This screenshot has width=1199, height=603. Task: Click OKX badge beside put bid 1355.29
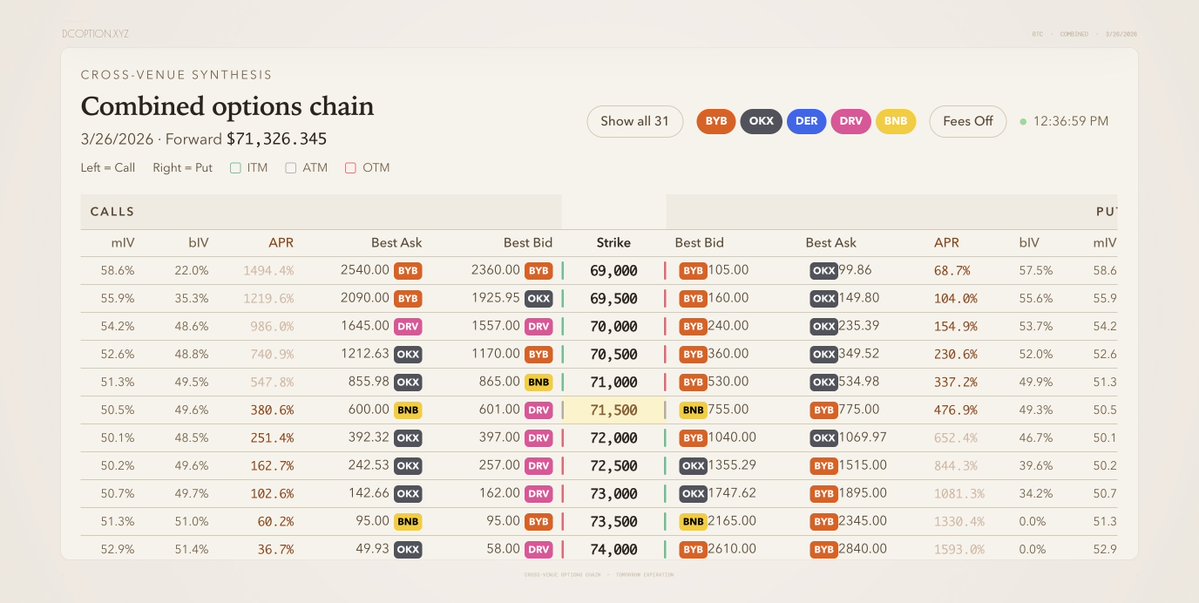click(x=693, y=465)
